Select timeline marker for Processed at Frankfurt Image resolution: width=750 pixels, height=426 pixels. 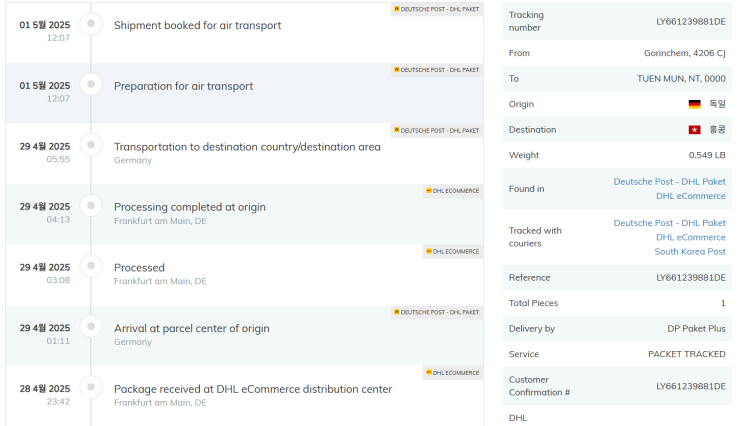pyautogui.click(x=91, y=266)
